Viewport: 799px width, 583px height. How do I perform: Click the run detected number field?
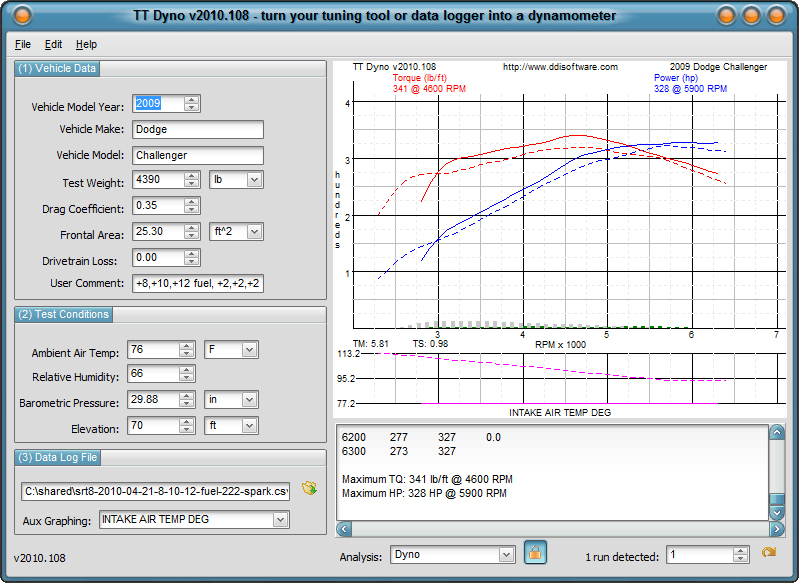(x=700, y=555)
